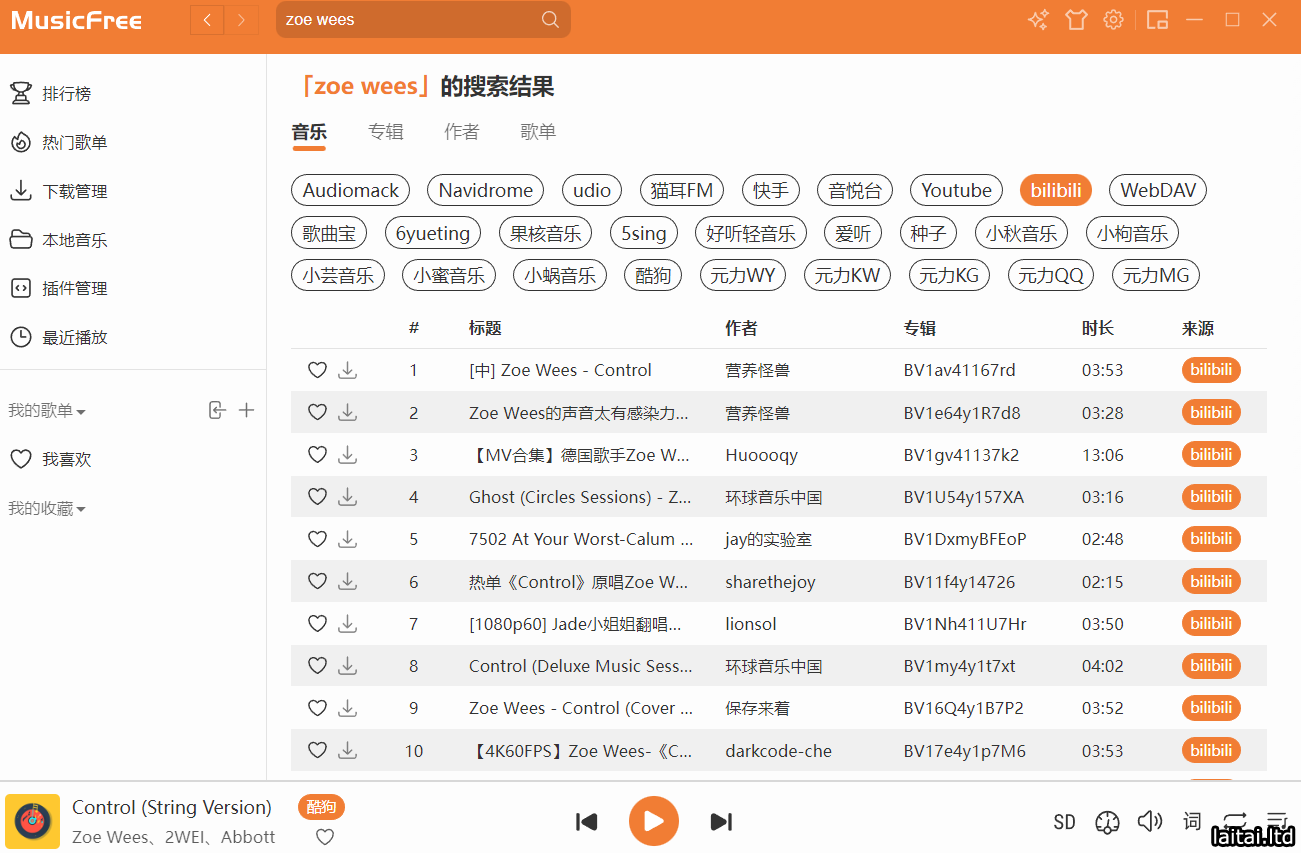This screenshot has height=853, width=1301.
Task: Click the volume speaker control
Action: [1150, 821]
